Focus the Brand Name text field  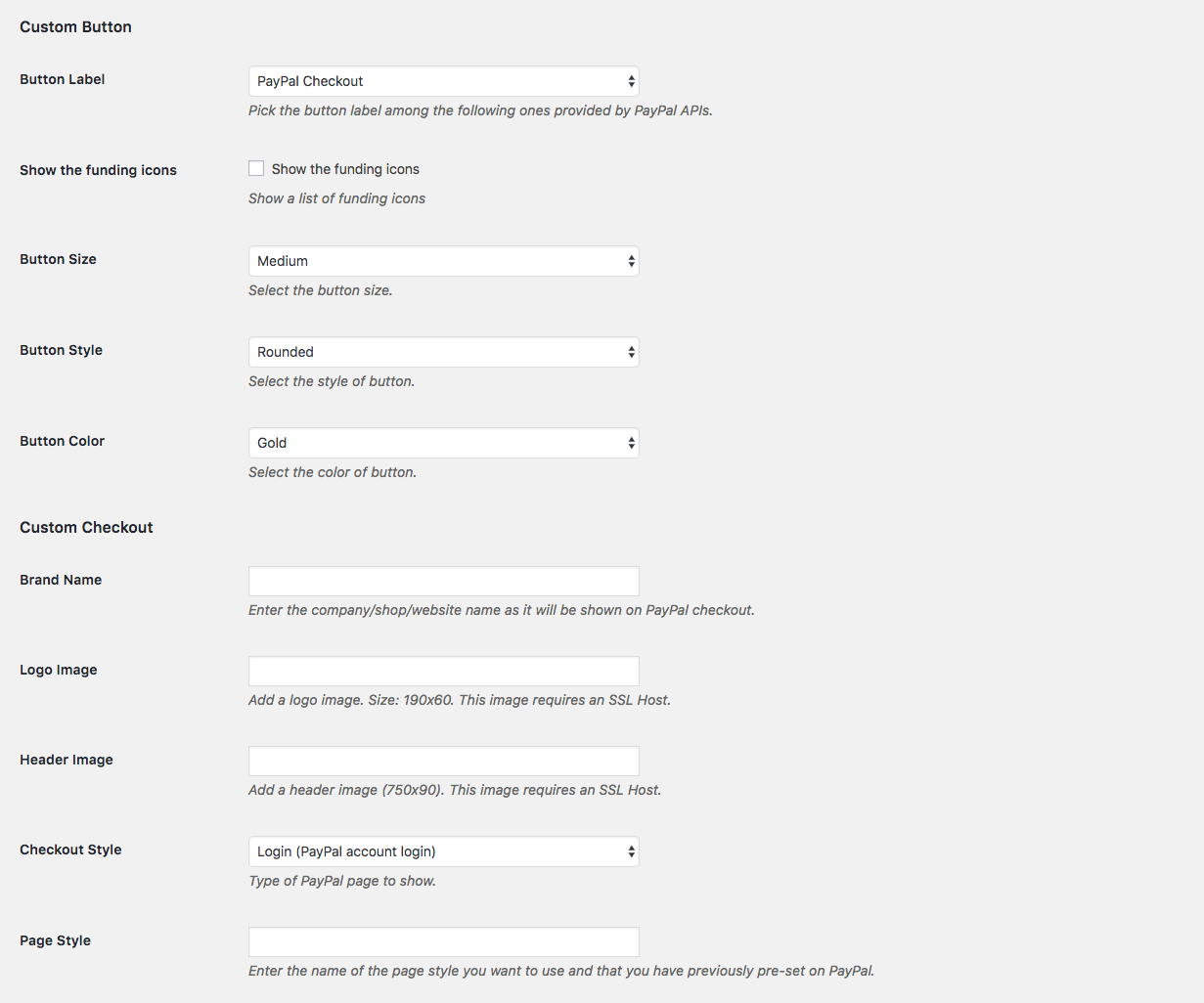coord(443,581)
